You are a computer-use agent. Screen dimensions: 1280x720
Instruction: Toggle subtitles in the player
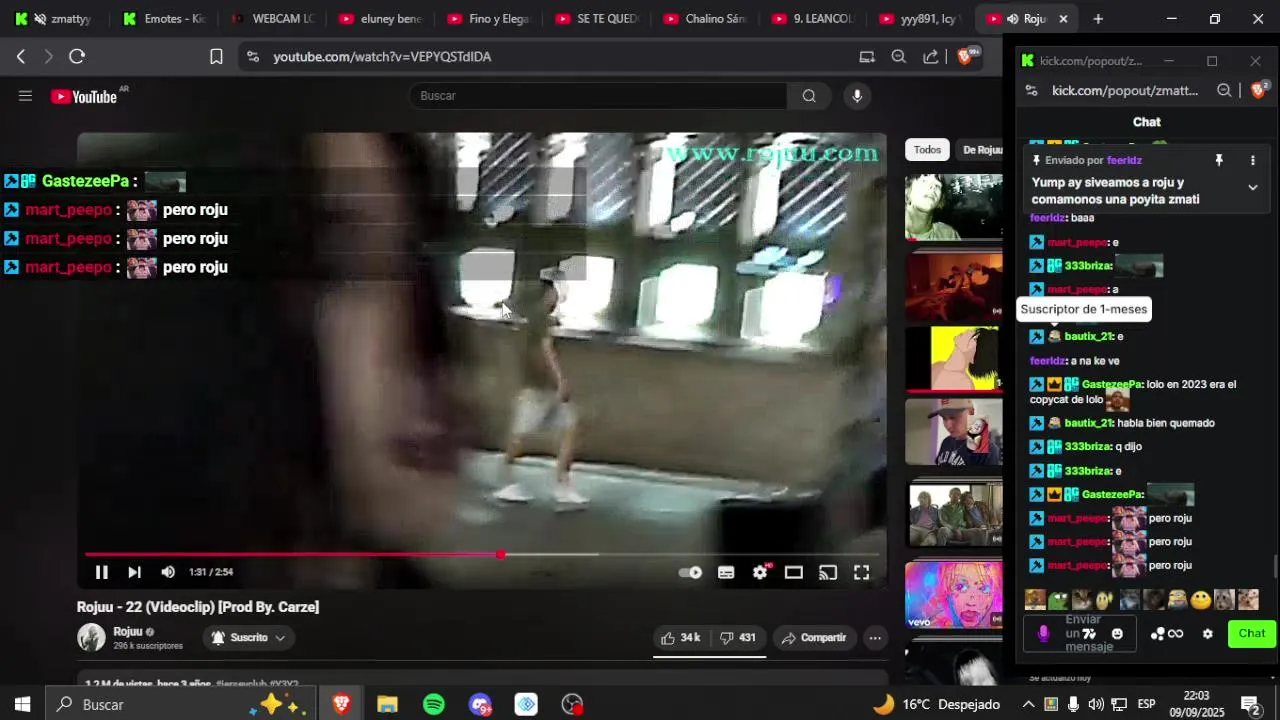[x=726, y=572]
